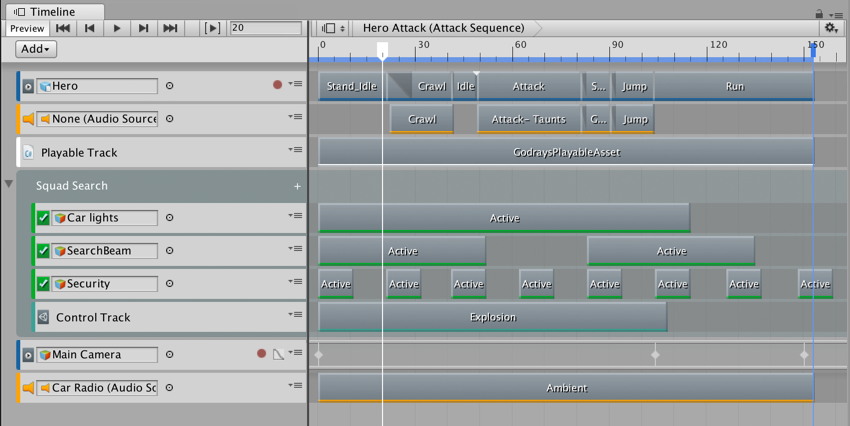The height and width of the screenshot is (426, 850).
Task: Toggle the Security activation checkbox
Action: coord(43,284)
